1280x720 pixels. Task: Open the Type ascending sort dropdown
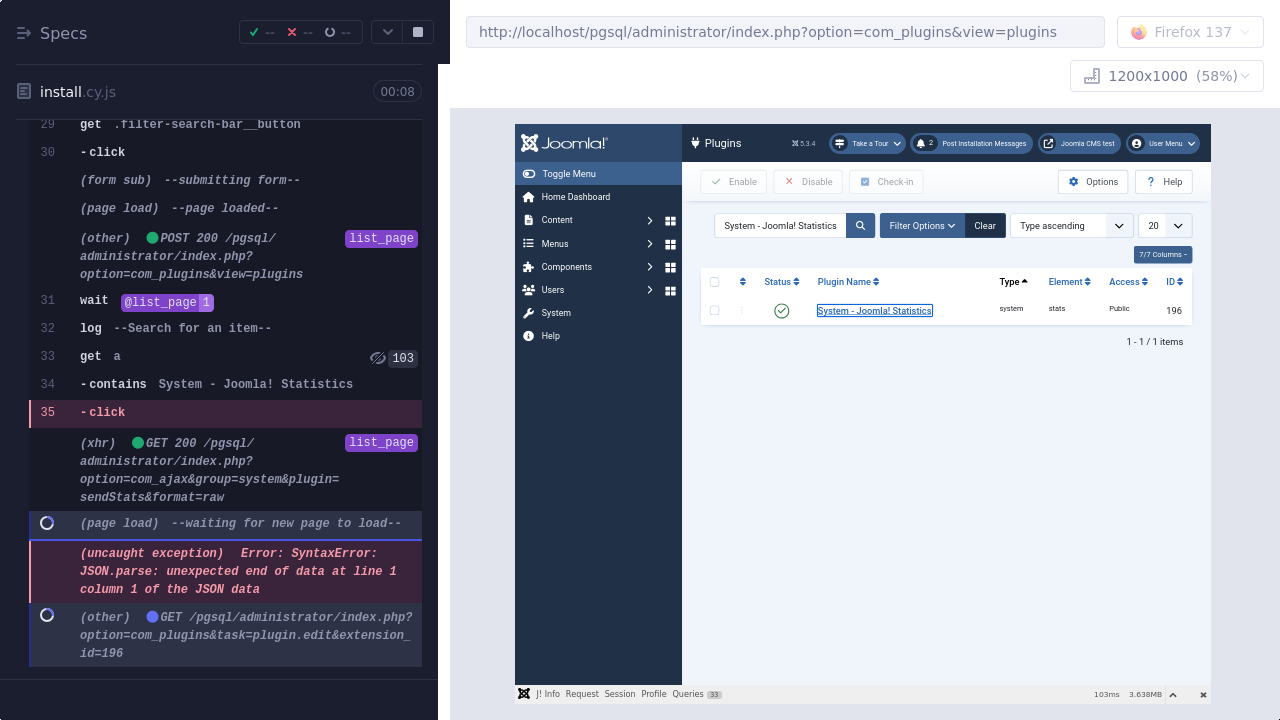1071,226
